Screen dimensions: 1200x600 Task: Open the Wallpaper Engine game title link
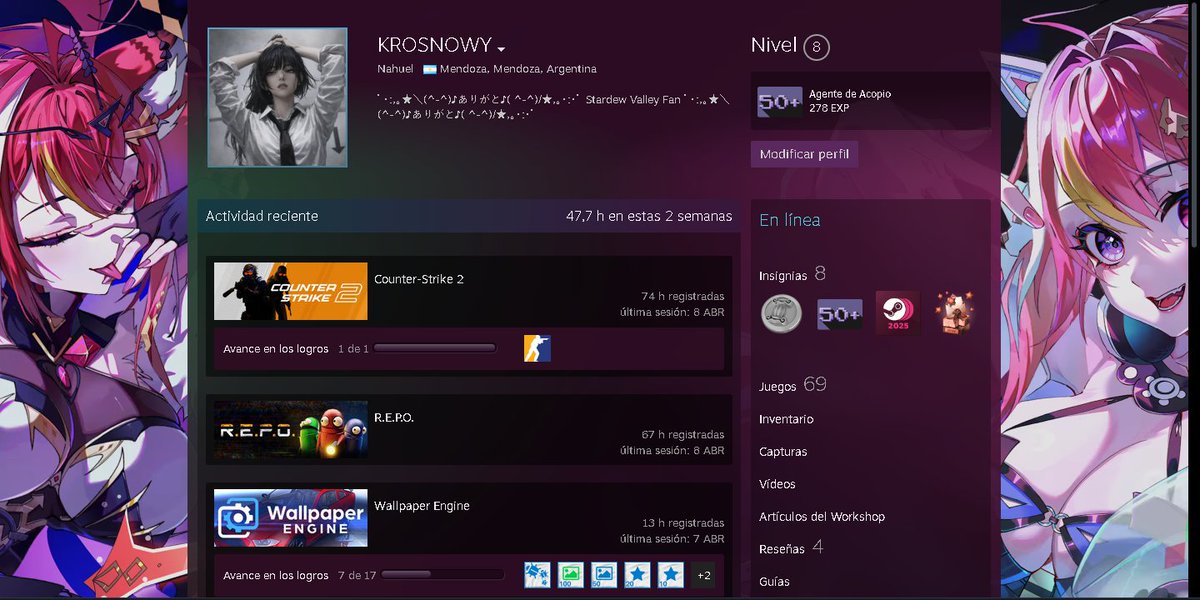point(422,506)
